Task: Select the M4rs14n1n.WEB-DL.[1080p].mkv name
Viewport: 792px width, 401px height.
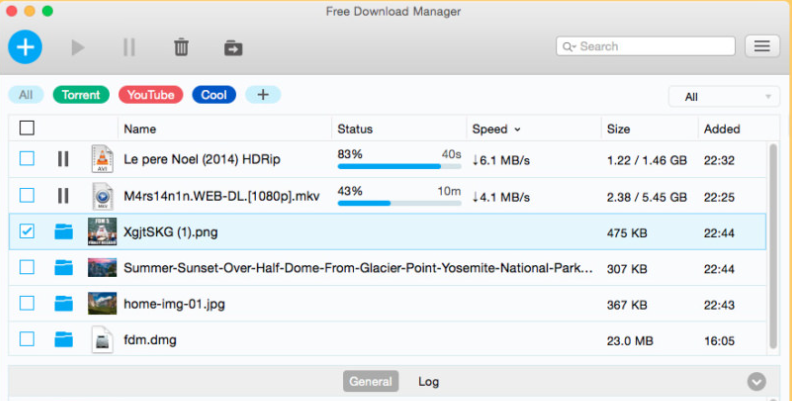Action: [221, 196]
